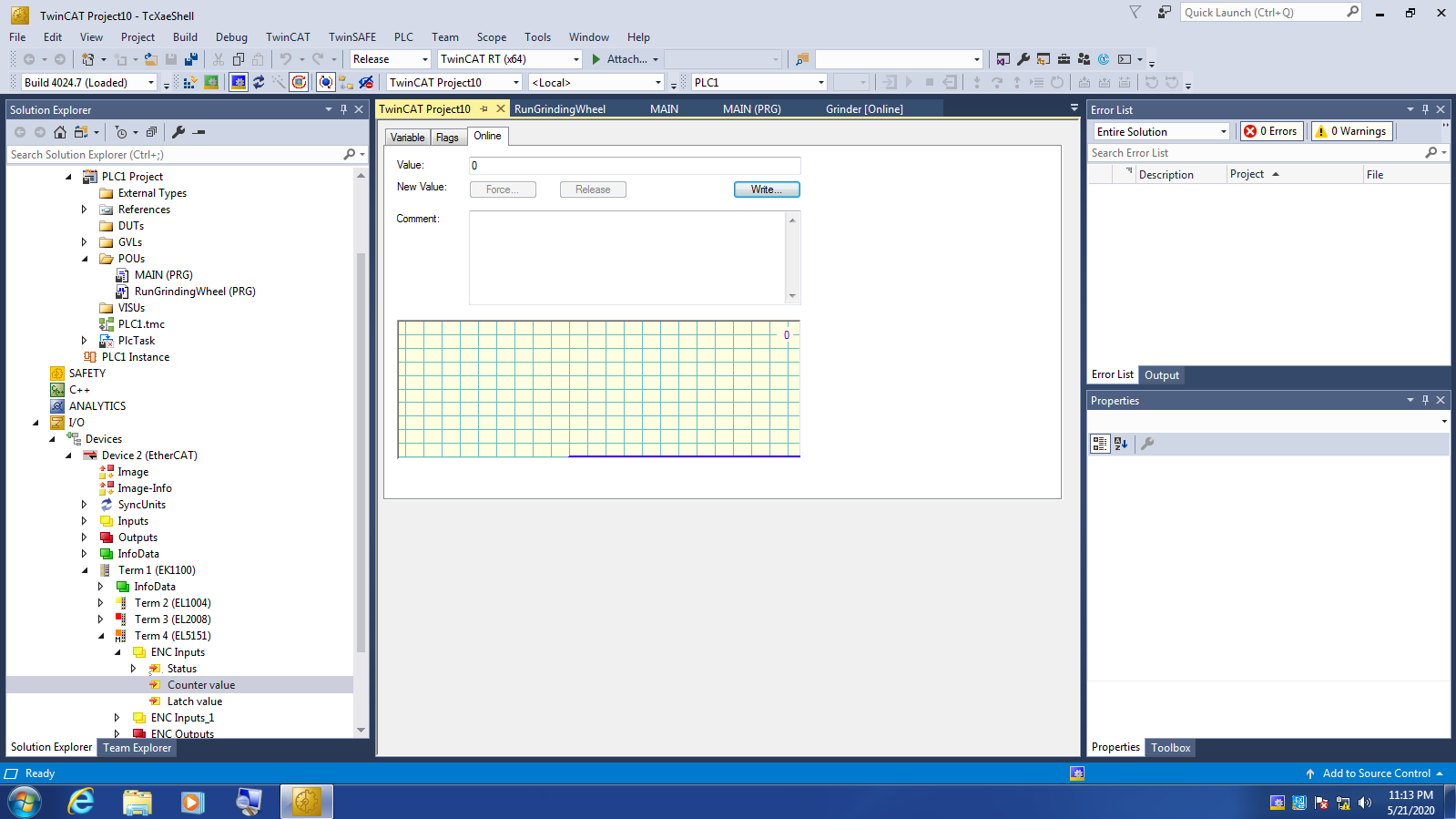This screenshot has width=1456, height=819.
Task: Click the Comment text box
Action: (628, 258)
